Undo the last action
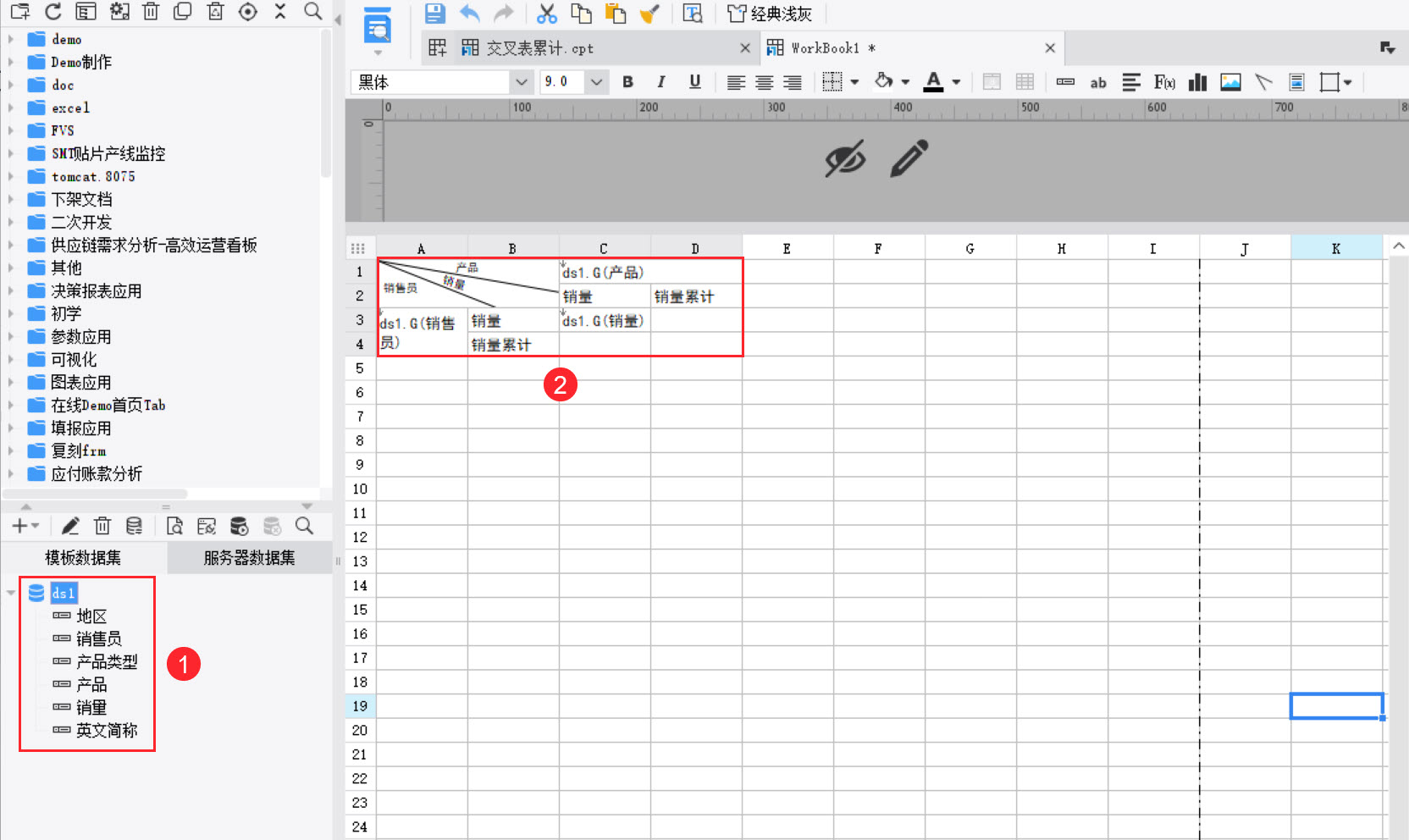The image size is (1409, 840). (x=469, y=14)
